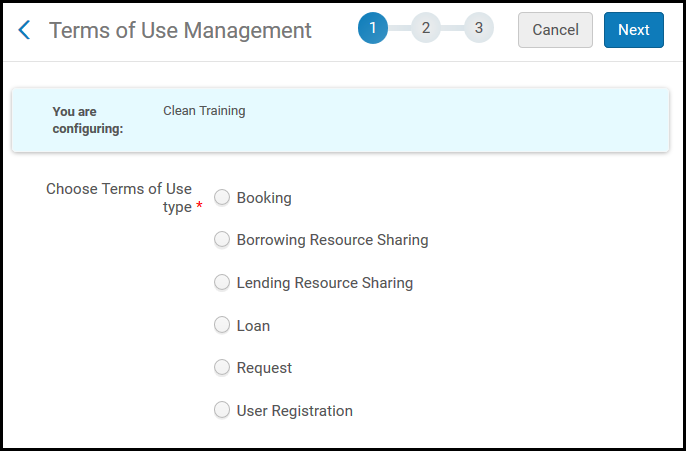
Task: Click wizard step 1 circle
Action: [373, 29]
